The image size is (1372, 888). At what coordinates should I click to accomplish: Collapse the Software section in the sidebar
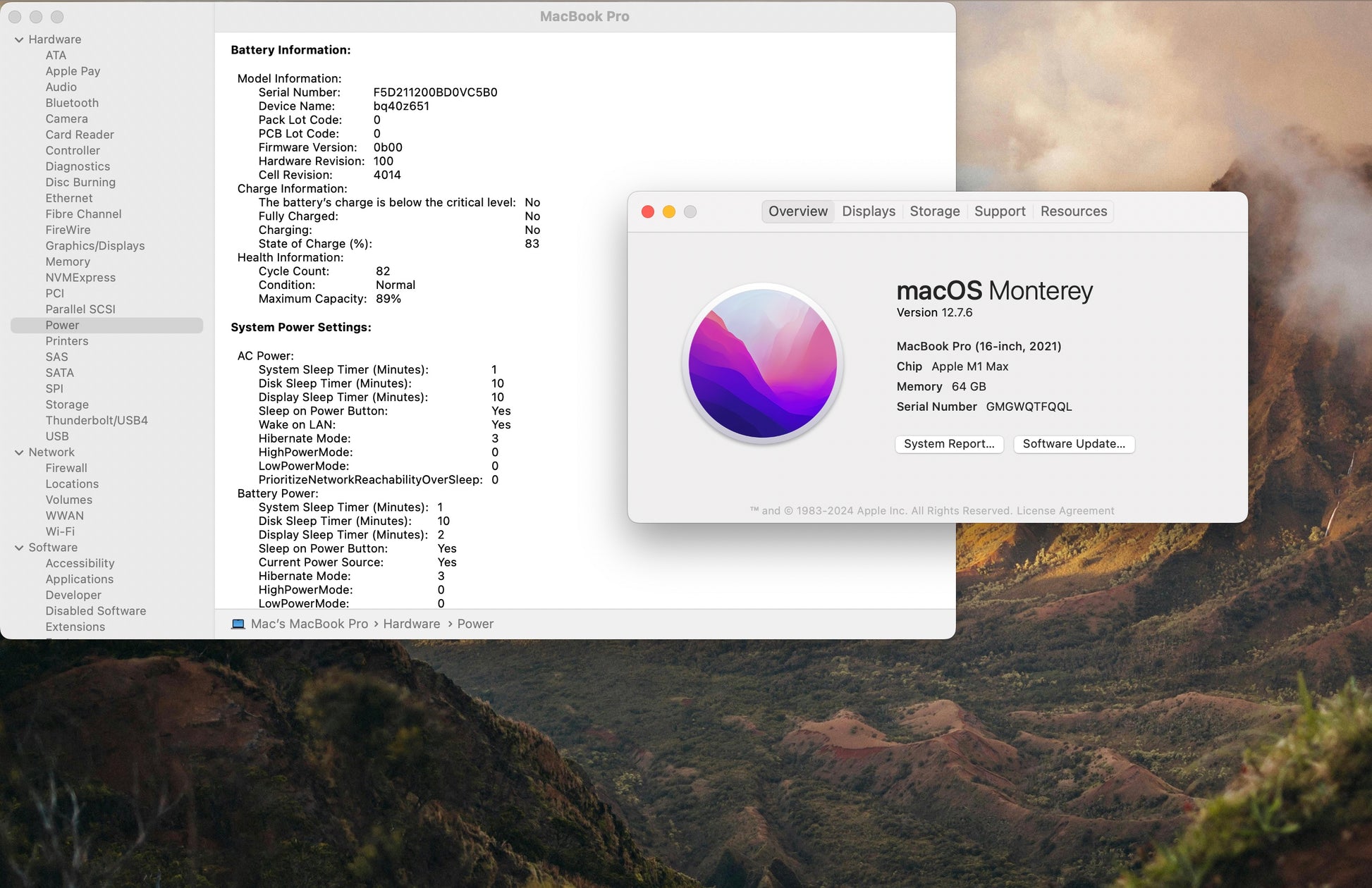tap(19, 548)
